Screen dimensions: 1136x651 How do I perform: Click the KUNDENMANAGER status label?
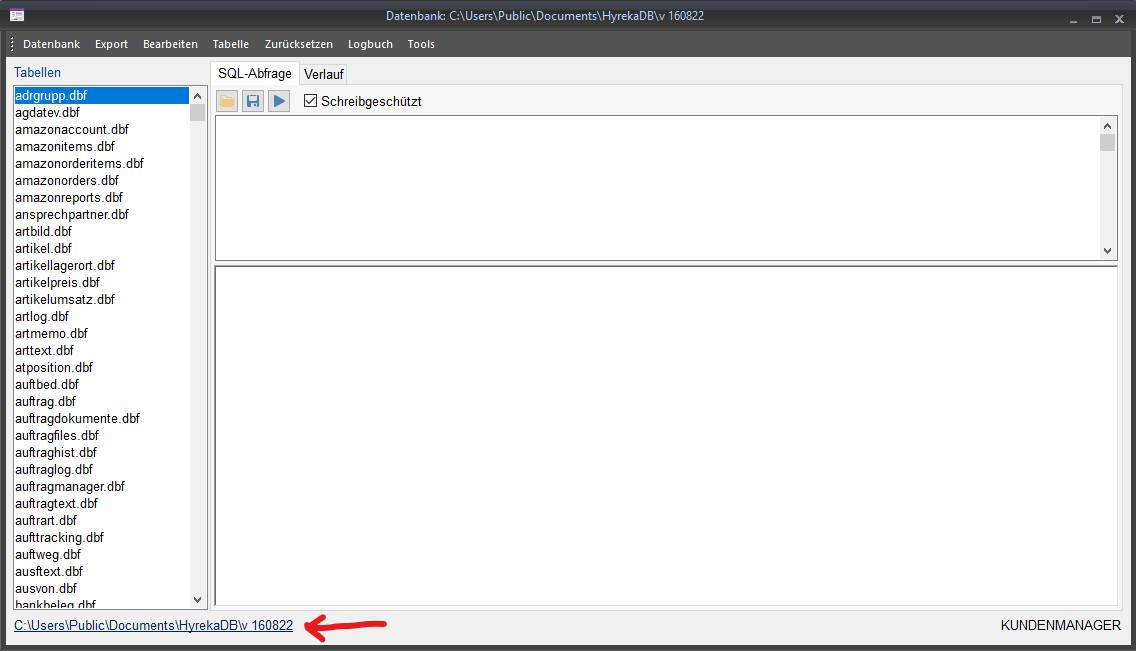(1061, 625)
